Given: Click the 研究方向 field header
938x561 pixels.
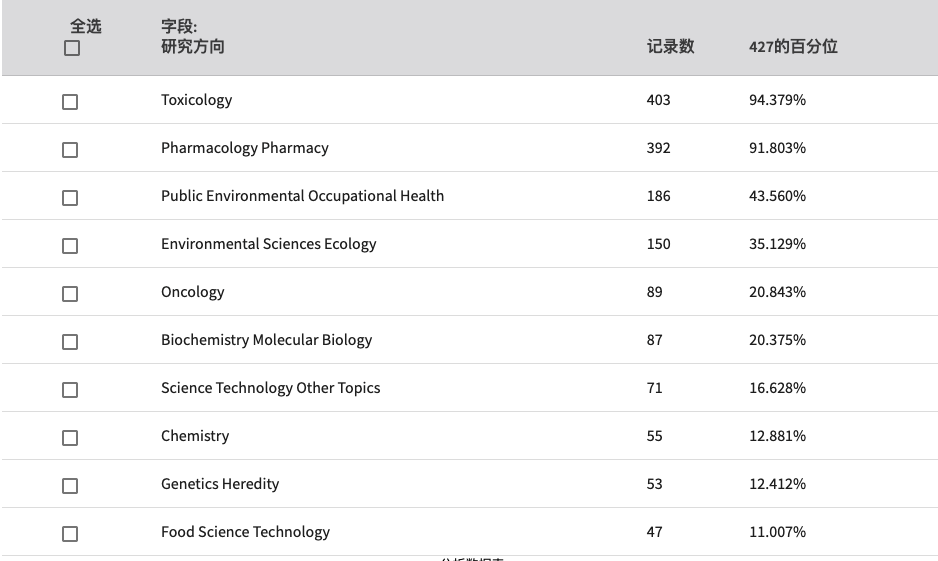Looking at the screenshot, I should pos(193,47).
